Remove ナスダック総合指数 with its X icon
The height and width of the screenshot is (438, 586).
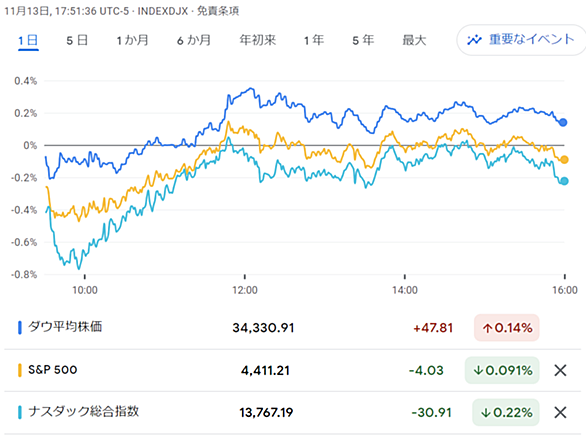561,413
